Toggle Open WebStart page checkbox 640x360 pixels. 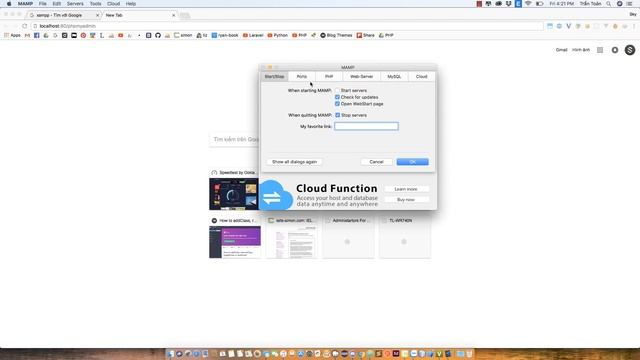pos(337,104)
